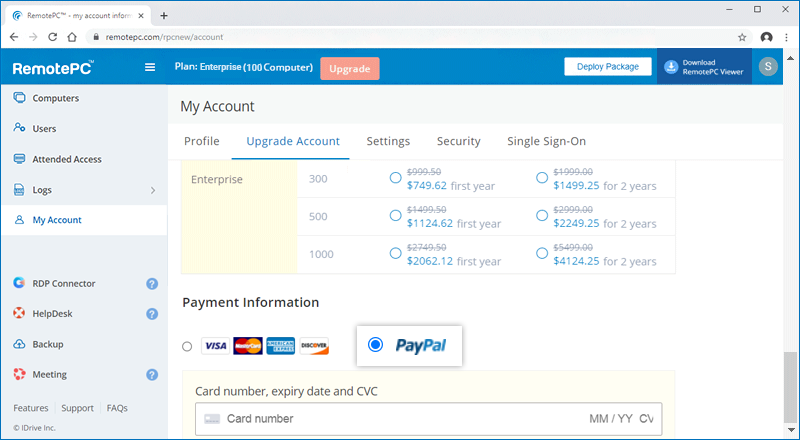Click the page scrollbar thumb
This screenshot has width=800, height=440.
[790, 386]
